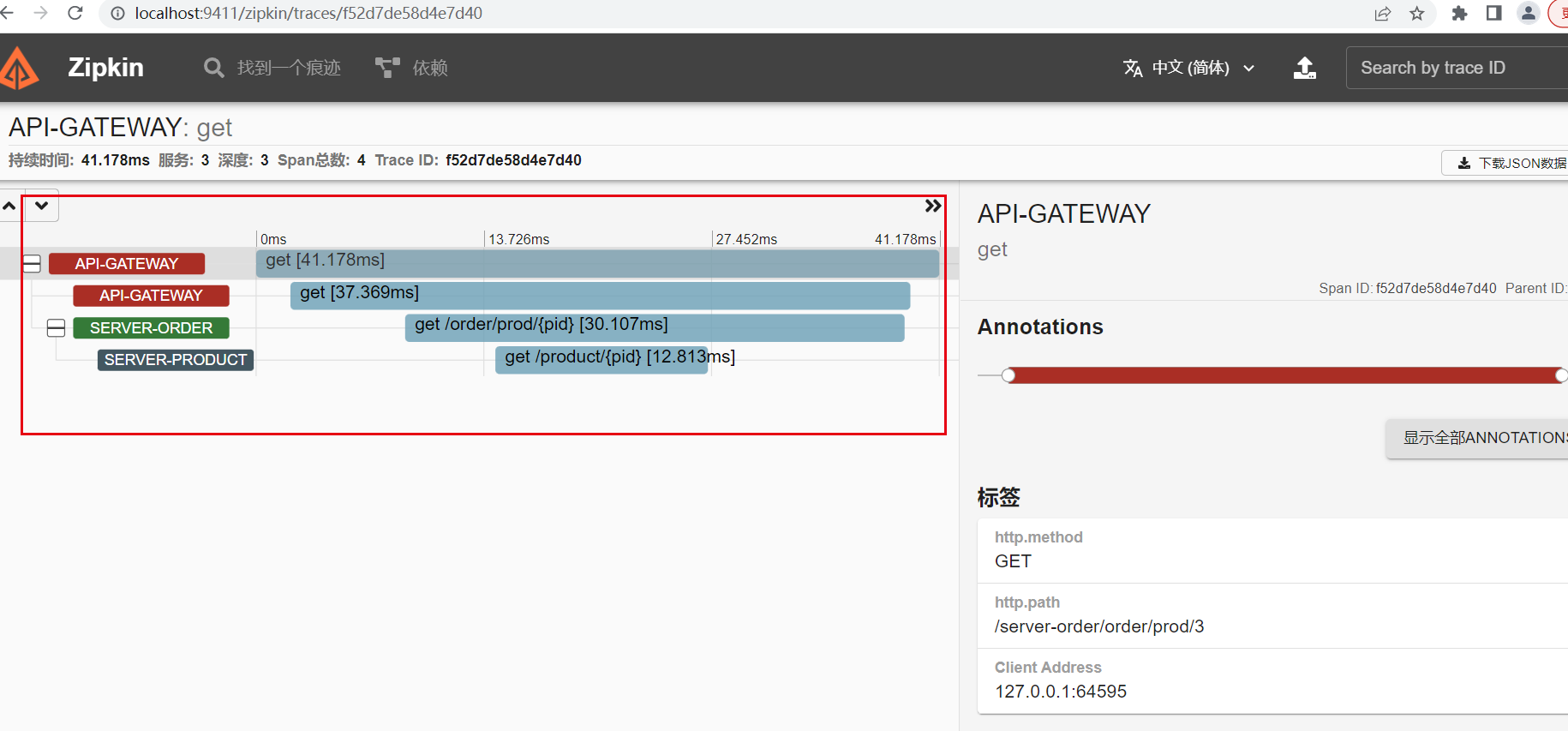Screen dimensions: 1568x731
Task: Click the Zipkin logo icon
Action: (x=19, y=69)
